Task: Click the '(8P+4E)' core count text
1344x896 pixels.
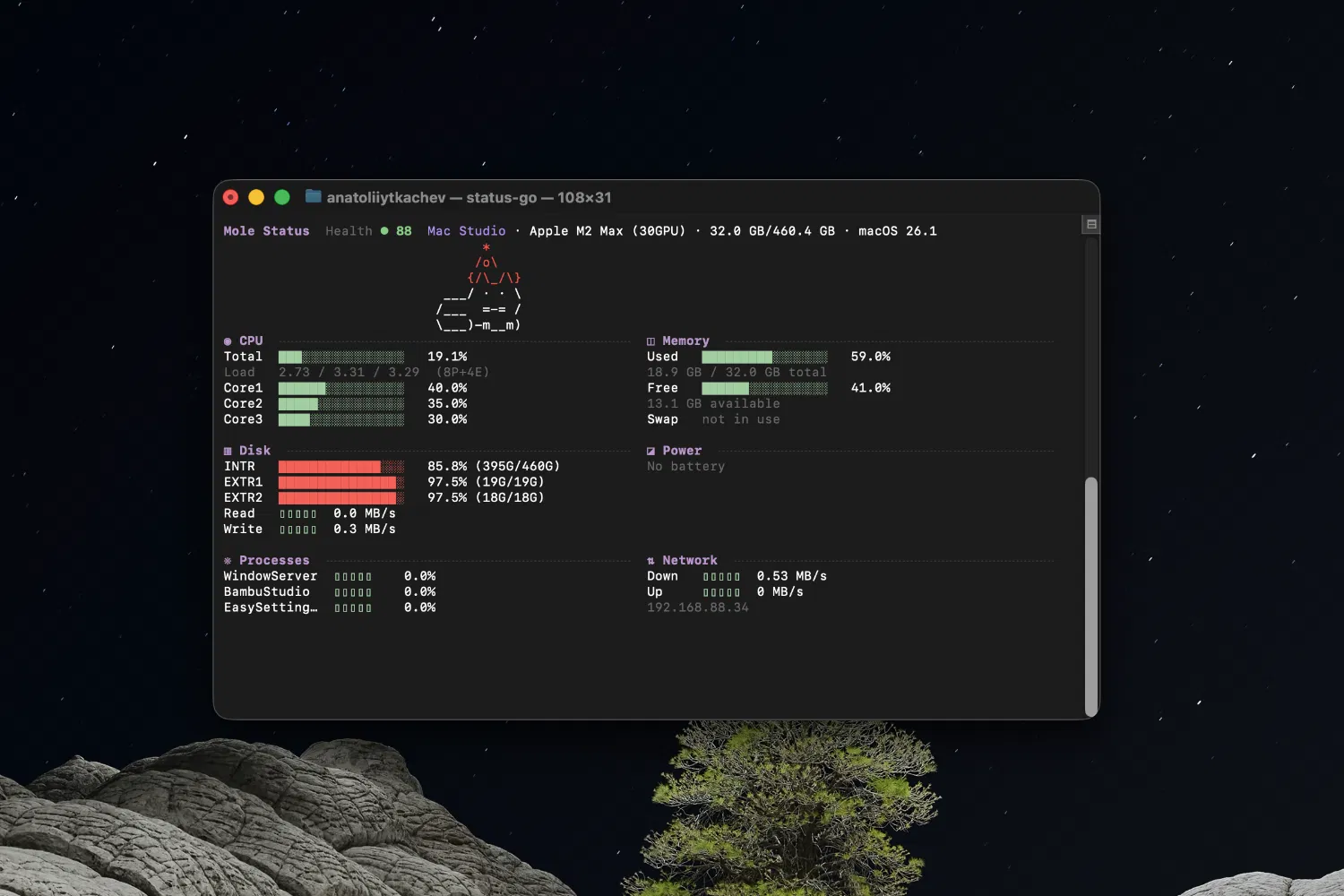Action: pos(462,373)
